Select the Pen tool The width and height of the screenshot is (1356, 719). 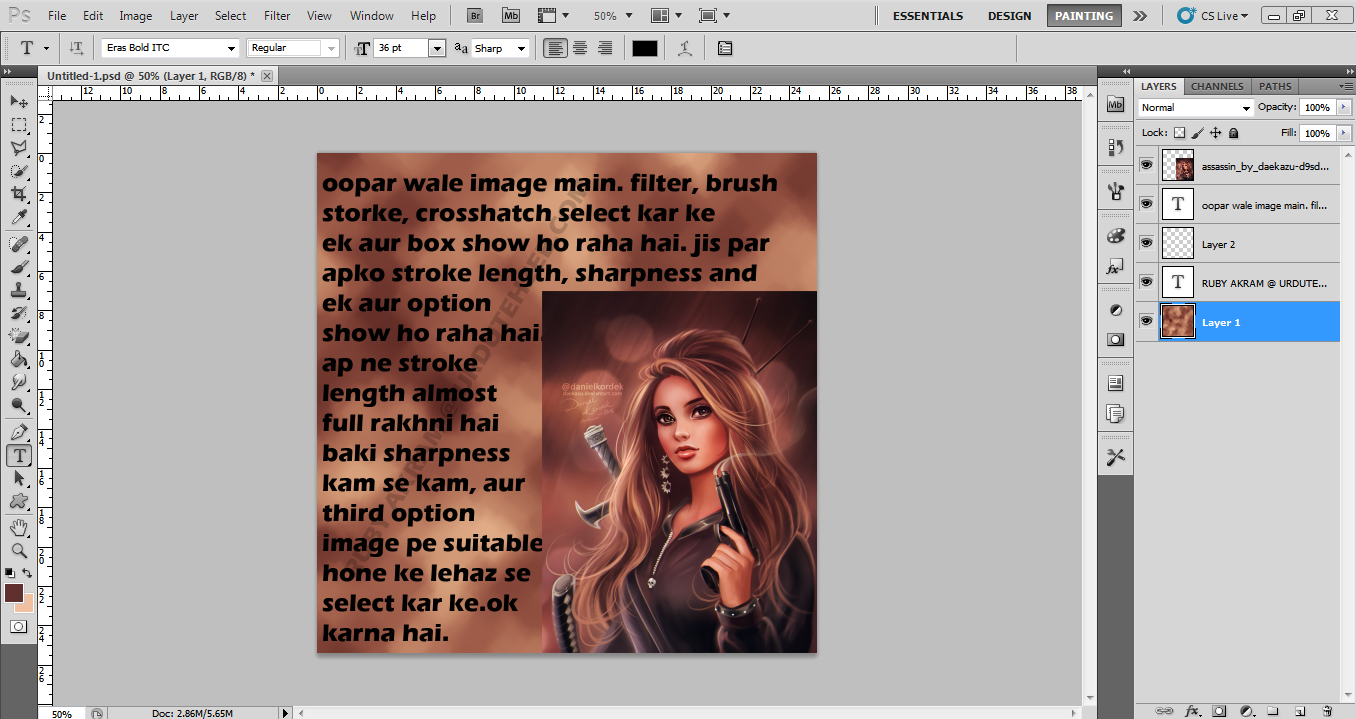(19, 432)
